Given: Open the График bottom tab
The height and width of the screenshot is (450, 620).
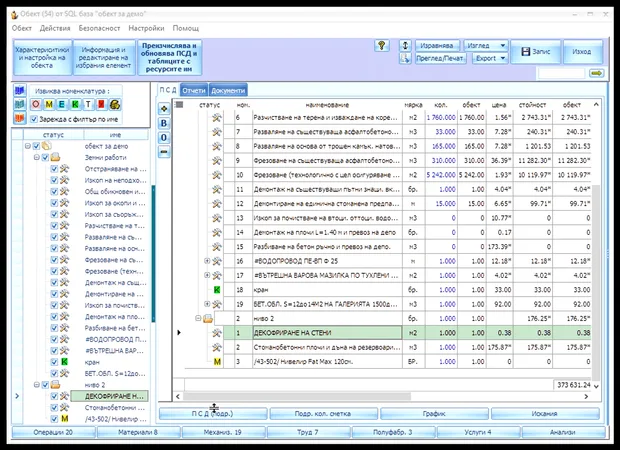Looking at the screenshot, I should 434,414.
